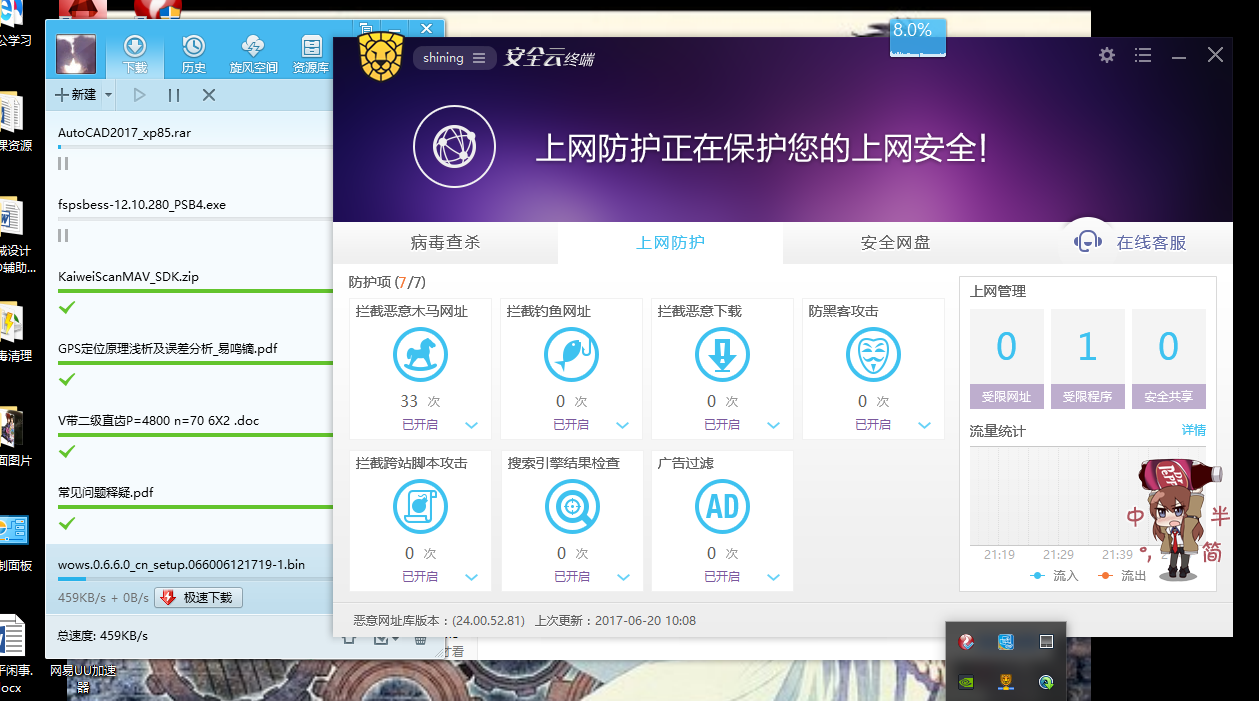
Task: Click pause indicator under AutoCAD2017_xp85.rar
Action: point(63,163)
